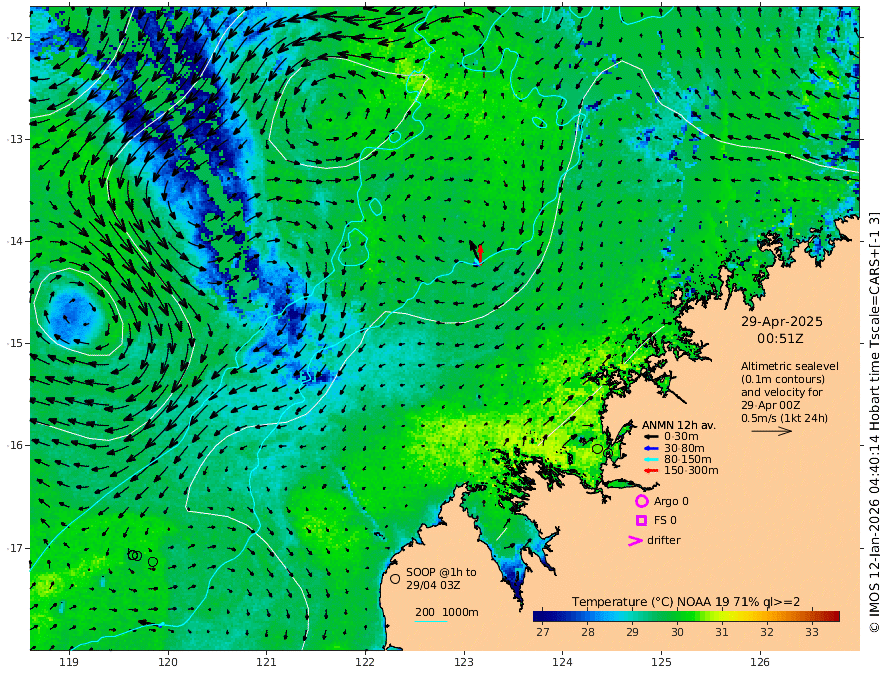Click the magenta FS square legend icon

[x=641, y=521]
